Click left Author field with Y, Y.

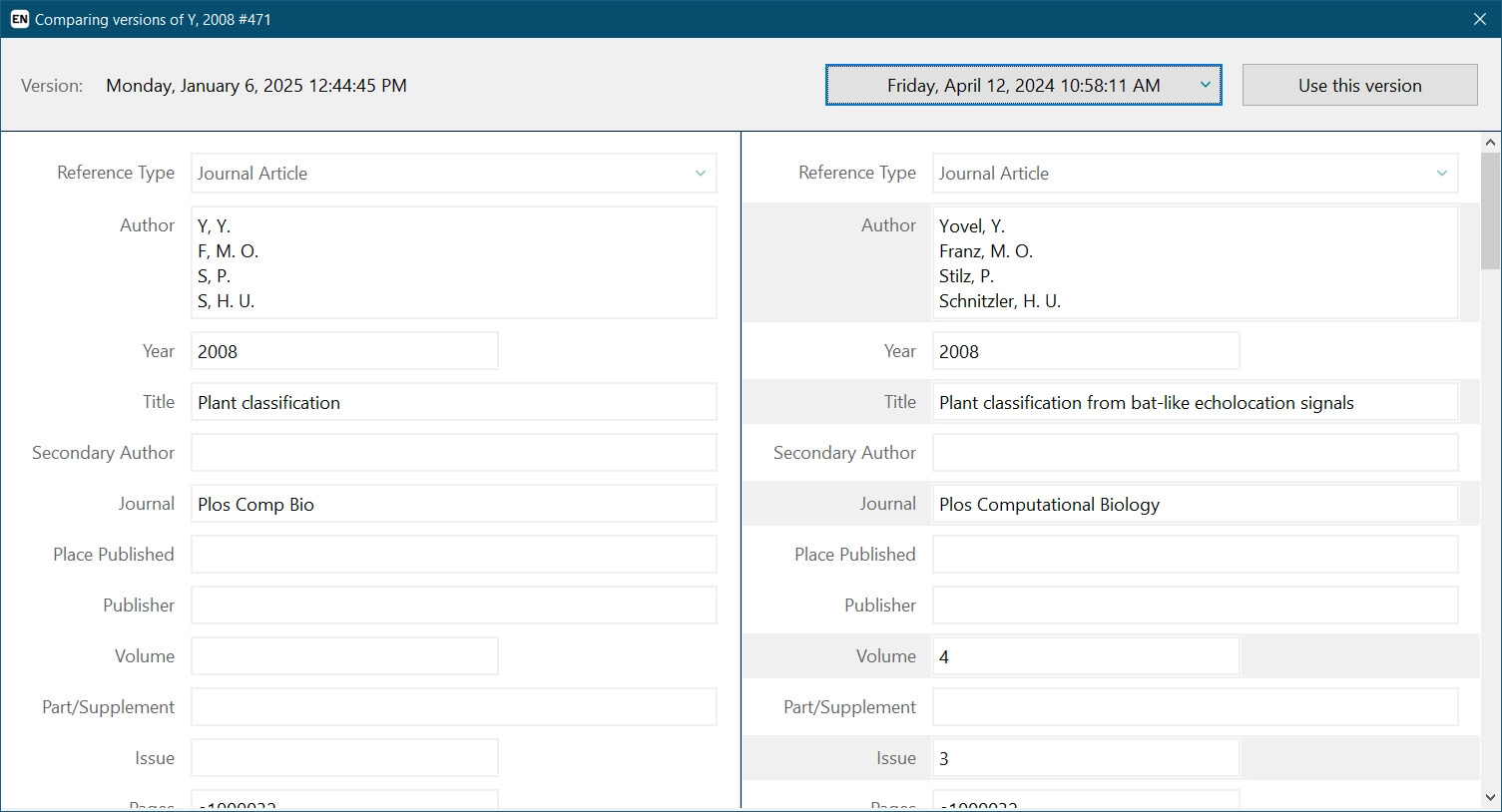pos(454,262)
